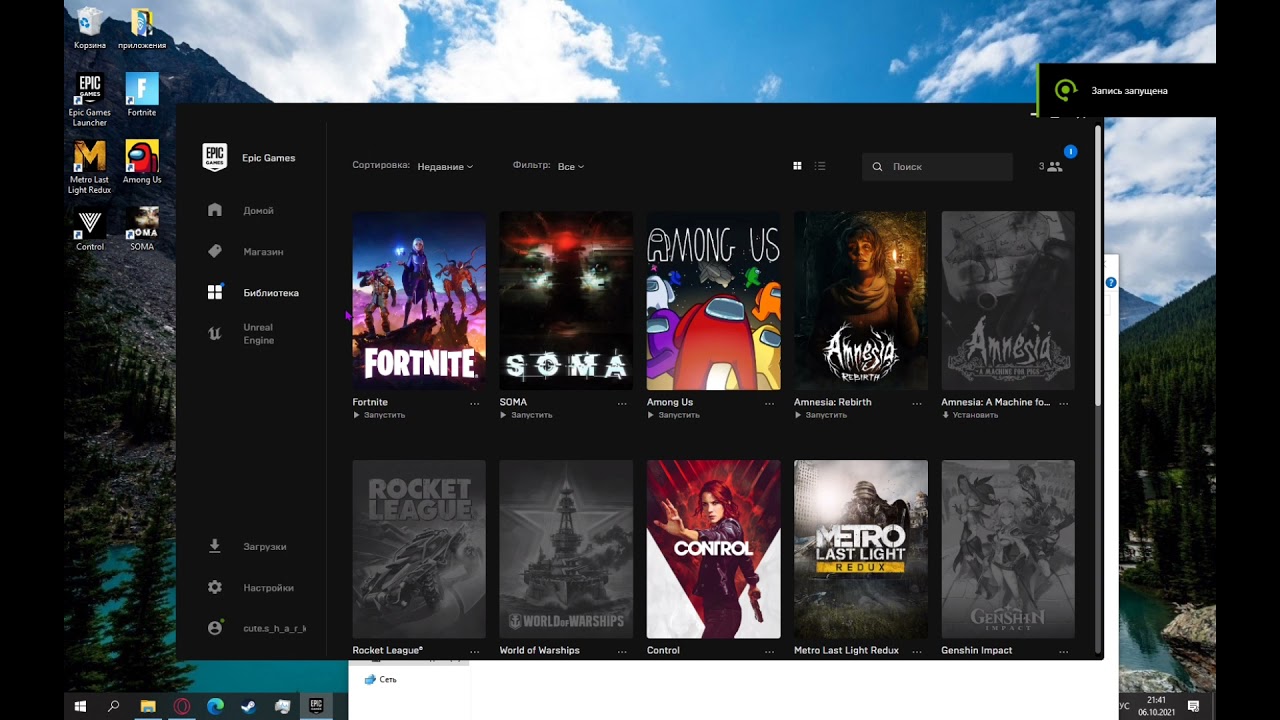The height and width of the screenshot is (720, 1280).
Task: Click the account avatar icon
Action: point(214,628)
